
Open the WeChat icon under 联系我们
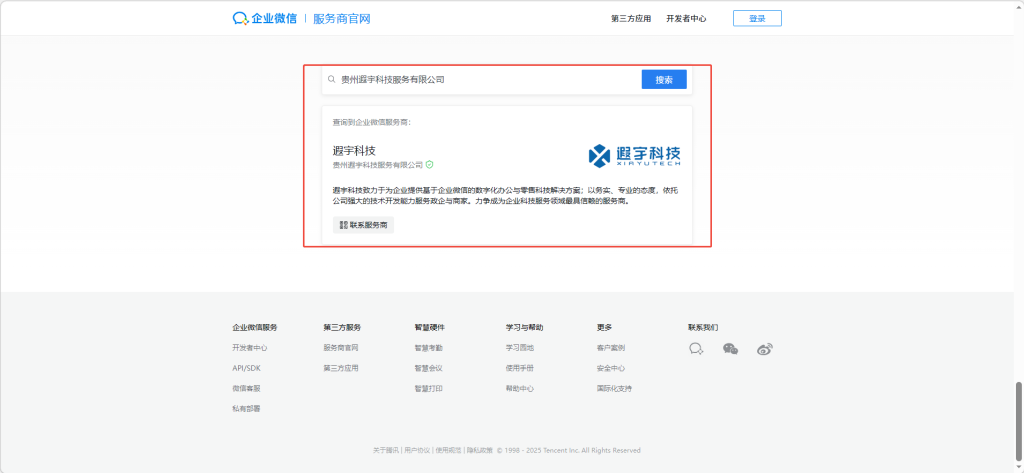click(x=730, y=349)
